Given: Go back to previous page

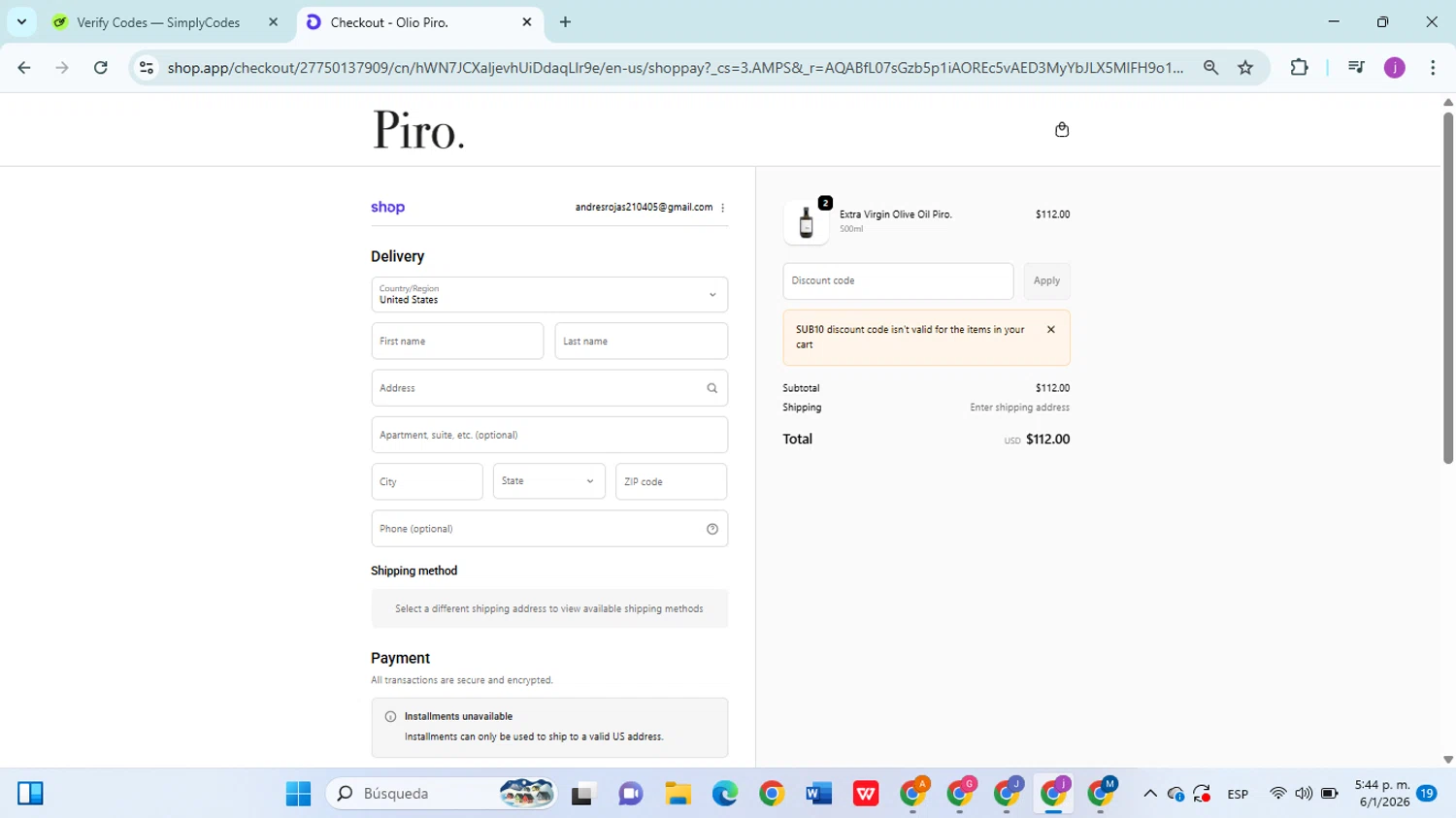Looking at the screenshot, I should 24,67.
